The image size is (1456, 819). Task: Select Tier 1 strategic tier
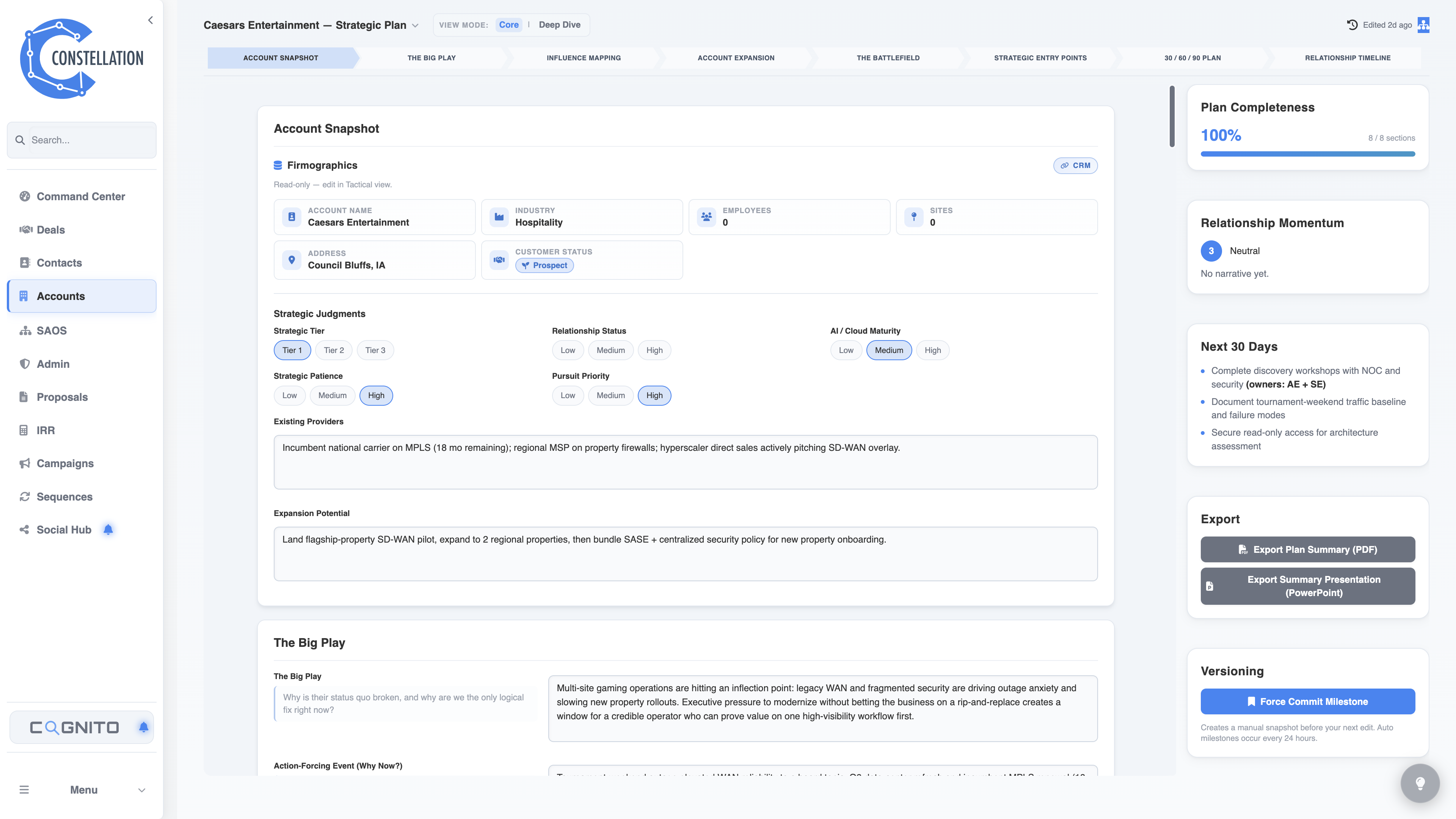coord(292,350)
